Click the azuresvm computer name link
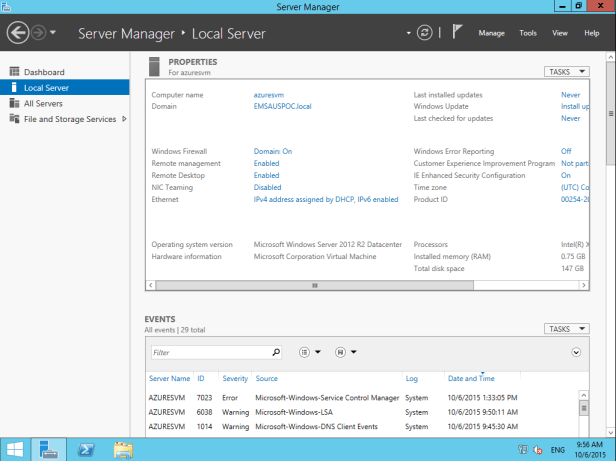 tap(270, 94)
